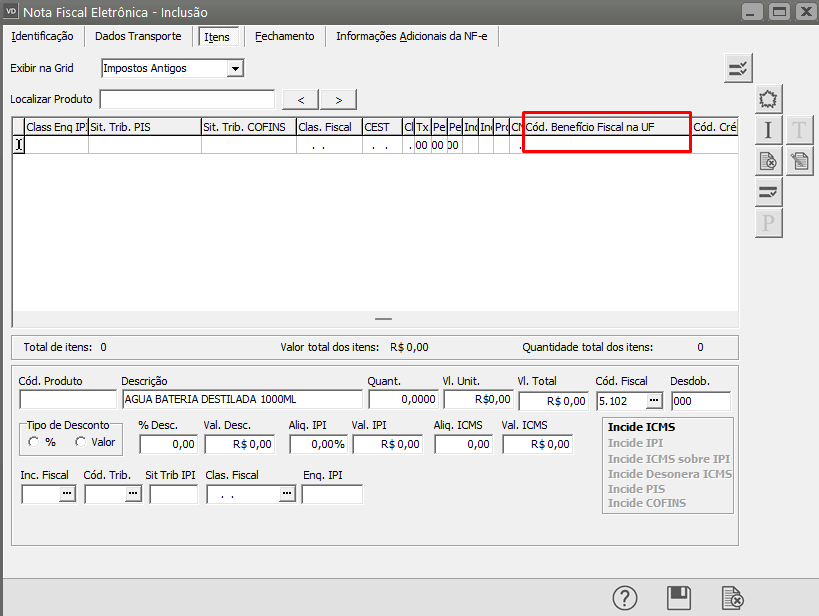Open the 'Exibir na Grid' dropdown
The width and height of the screenshot is (819, 616).
(235, 69)
